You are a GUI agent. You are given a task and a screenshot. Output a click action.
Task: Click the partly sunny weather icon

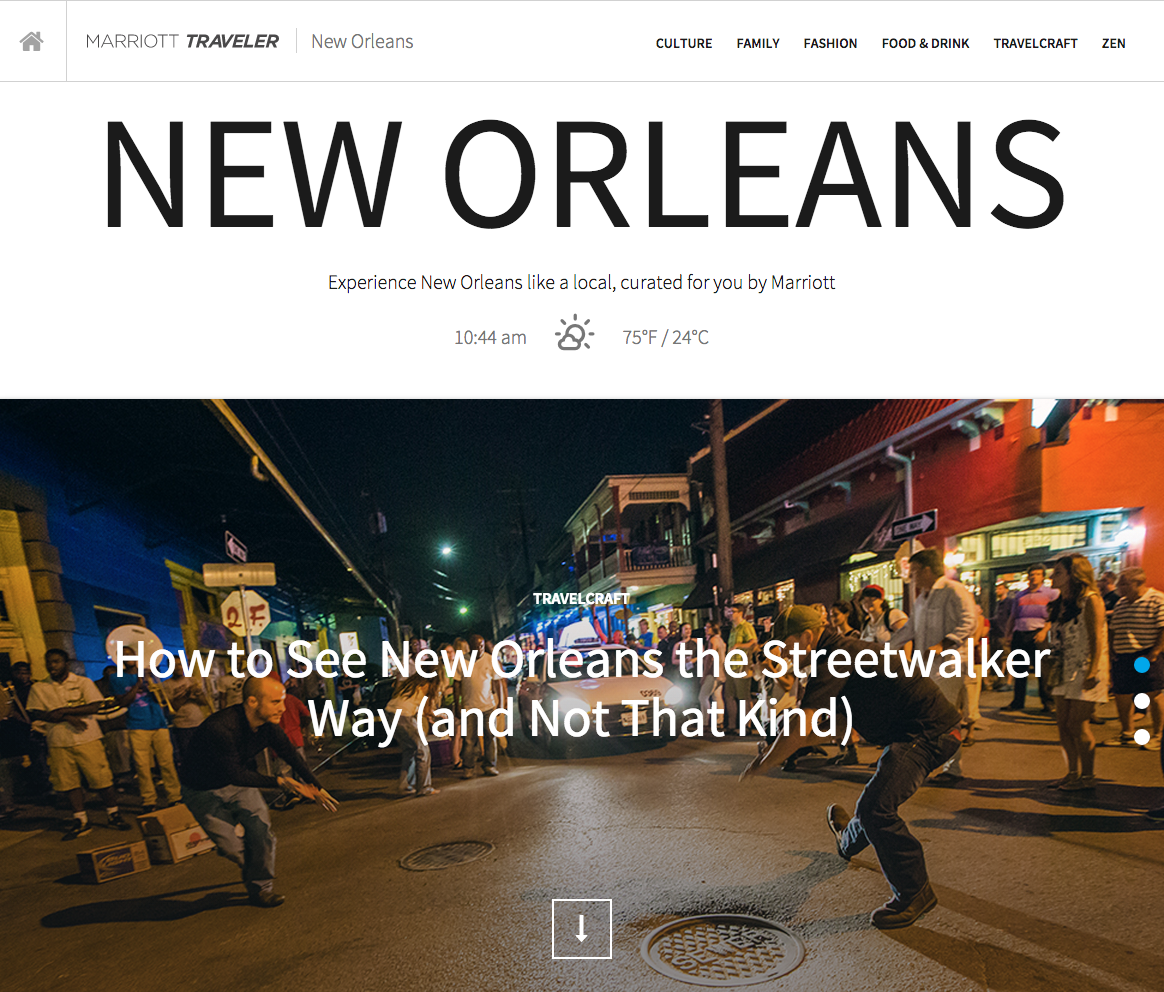click(574, 333)
